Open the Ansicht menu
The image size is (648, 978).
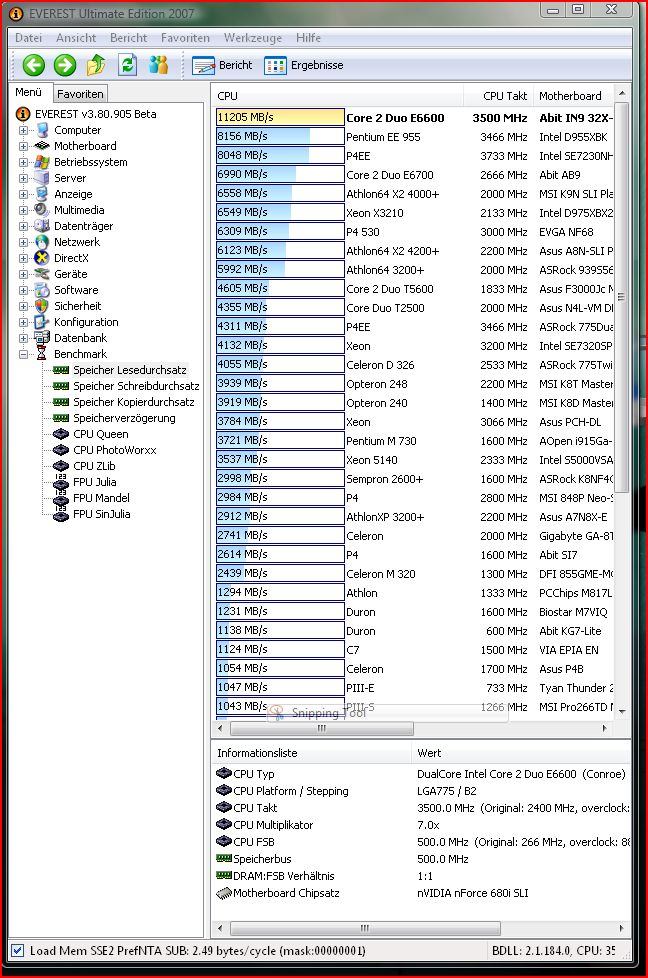click(x=76, y=38)
